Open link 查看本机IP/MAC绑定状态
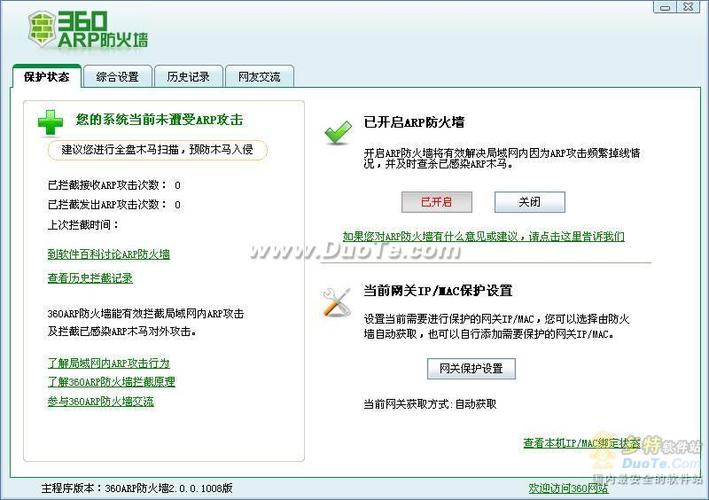The height and width of the screenshot is (500, 709). (581, 443)
